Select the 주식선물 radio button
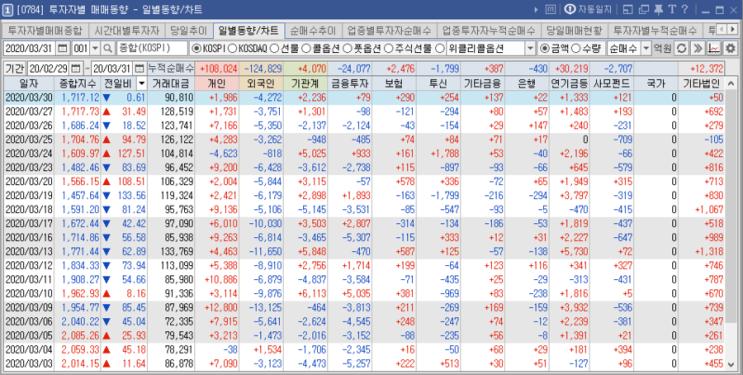This screenshot has height=375, width=743. pos(389,48)
